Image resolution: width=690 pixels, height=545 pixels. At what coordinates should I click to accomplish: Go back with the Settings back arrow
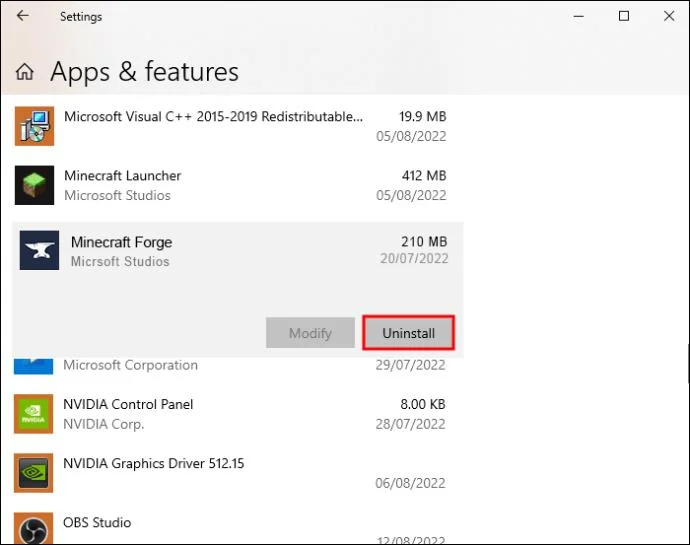[22, 16]
